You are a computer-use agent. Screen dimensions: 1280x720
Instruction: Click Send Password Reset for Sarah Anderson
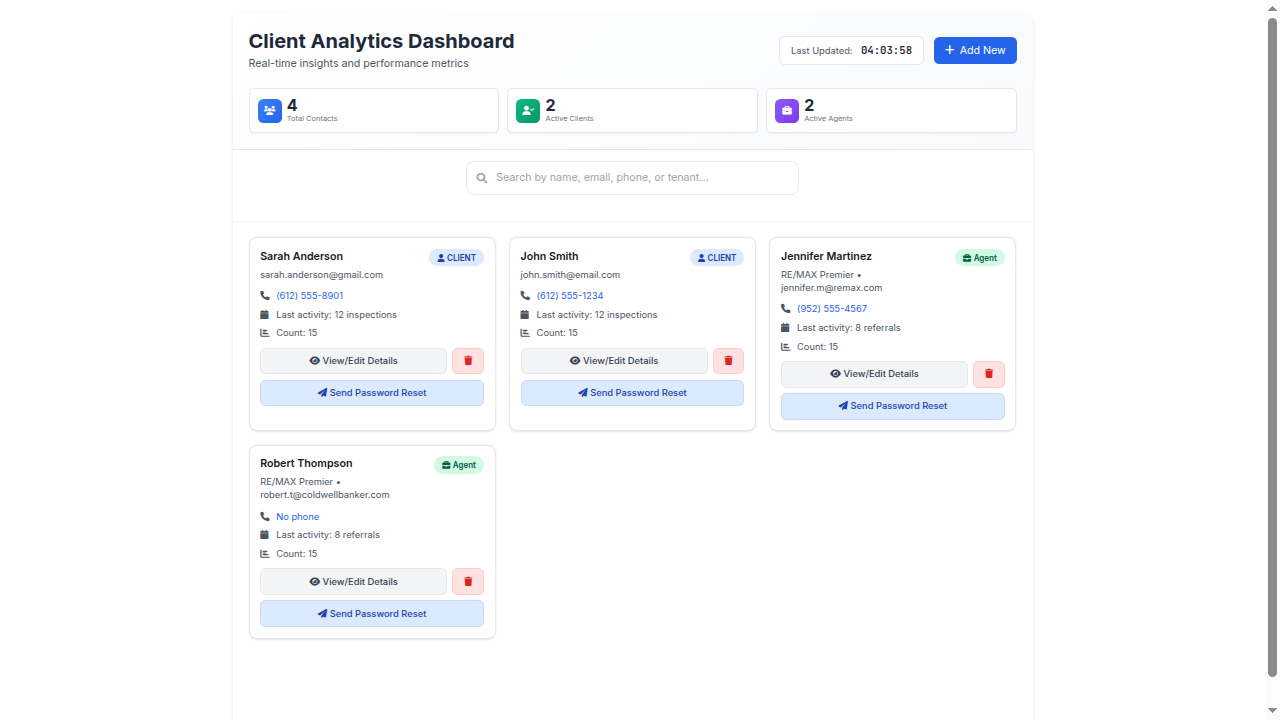(371, 392)
